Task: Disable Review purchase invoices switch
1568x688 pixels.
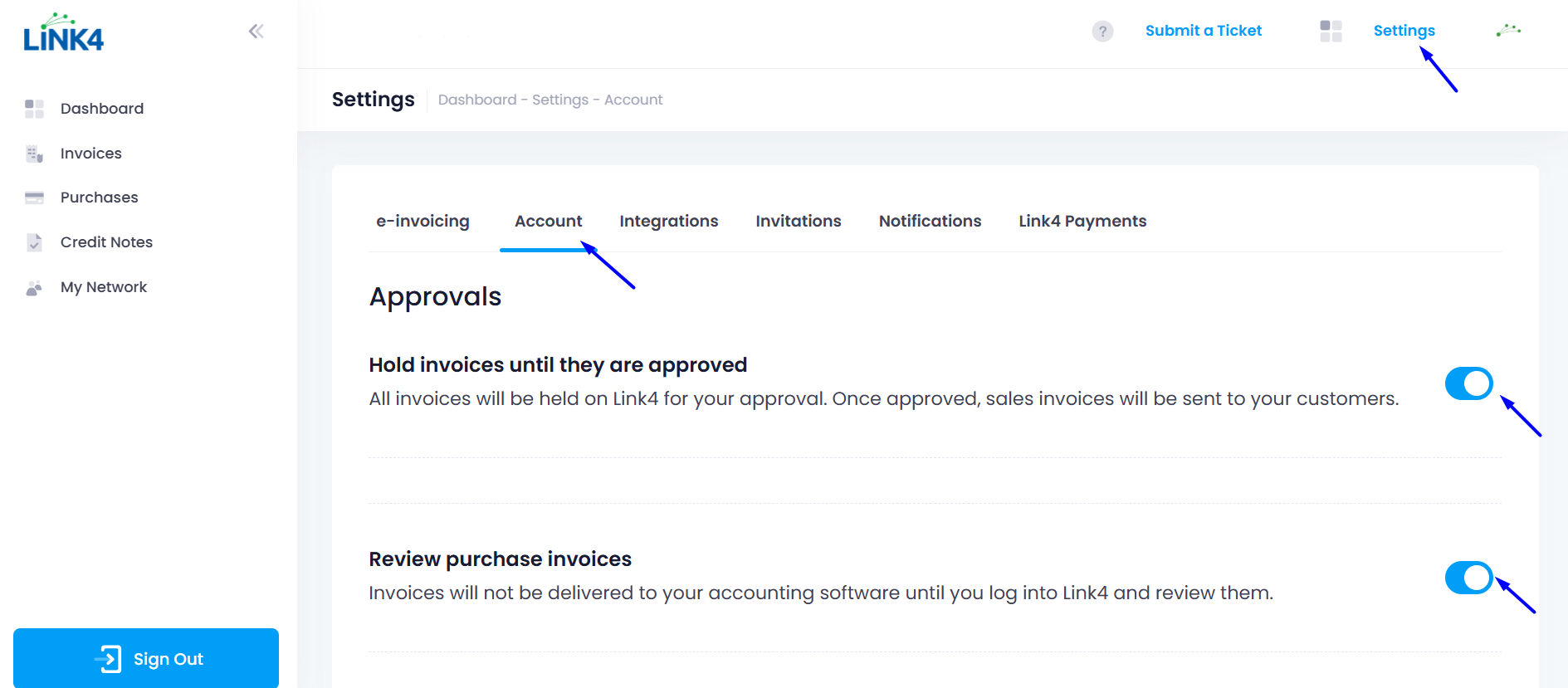Action: click(x=1468, y=578)
